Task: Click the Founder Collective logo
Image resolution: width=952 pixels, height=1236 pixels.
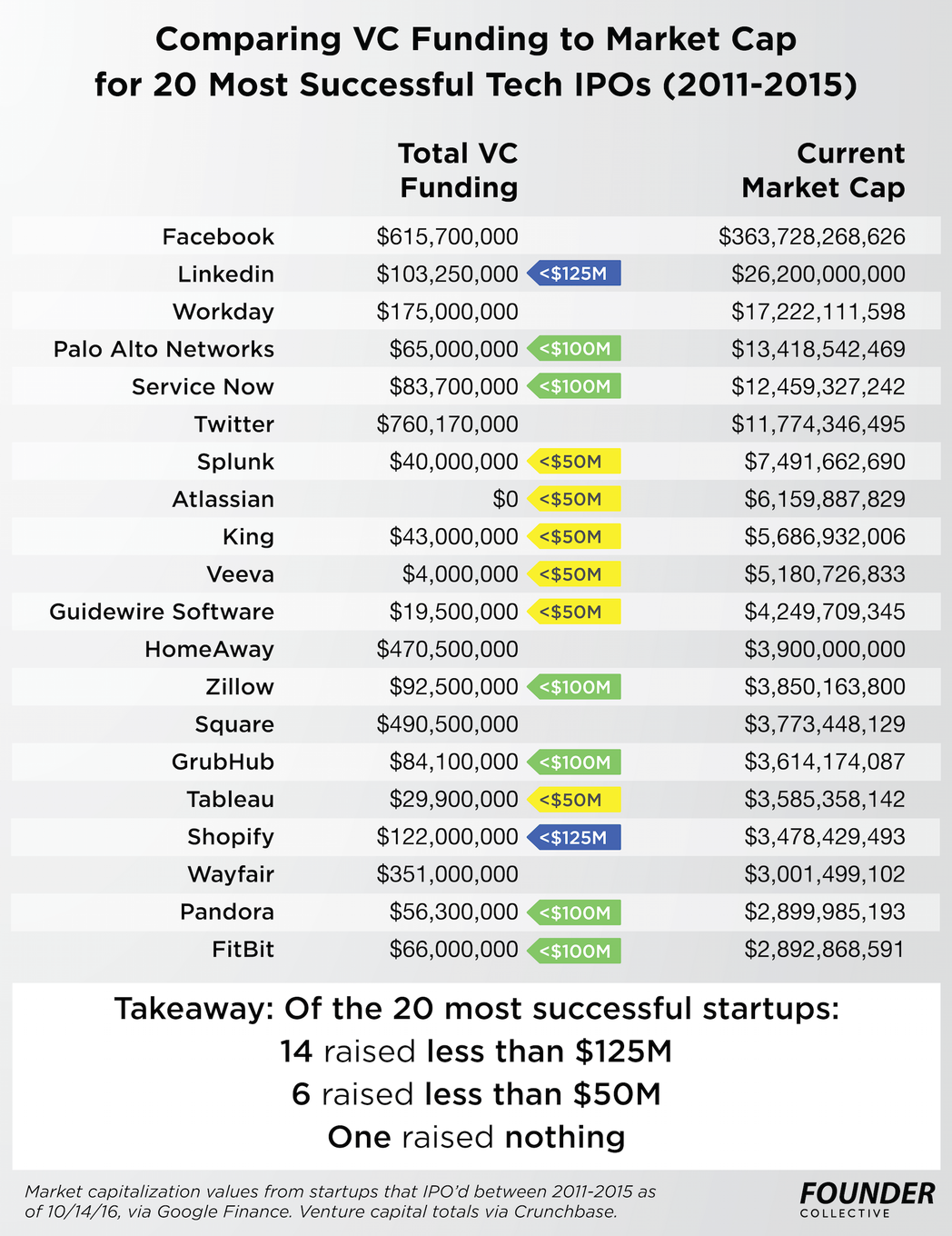Action: [867, 1200]
